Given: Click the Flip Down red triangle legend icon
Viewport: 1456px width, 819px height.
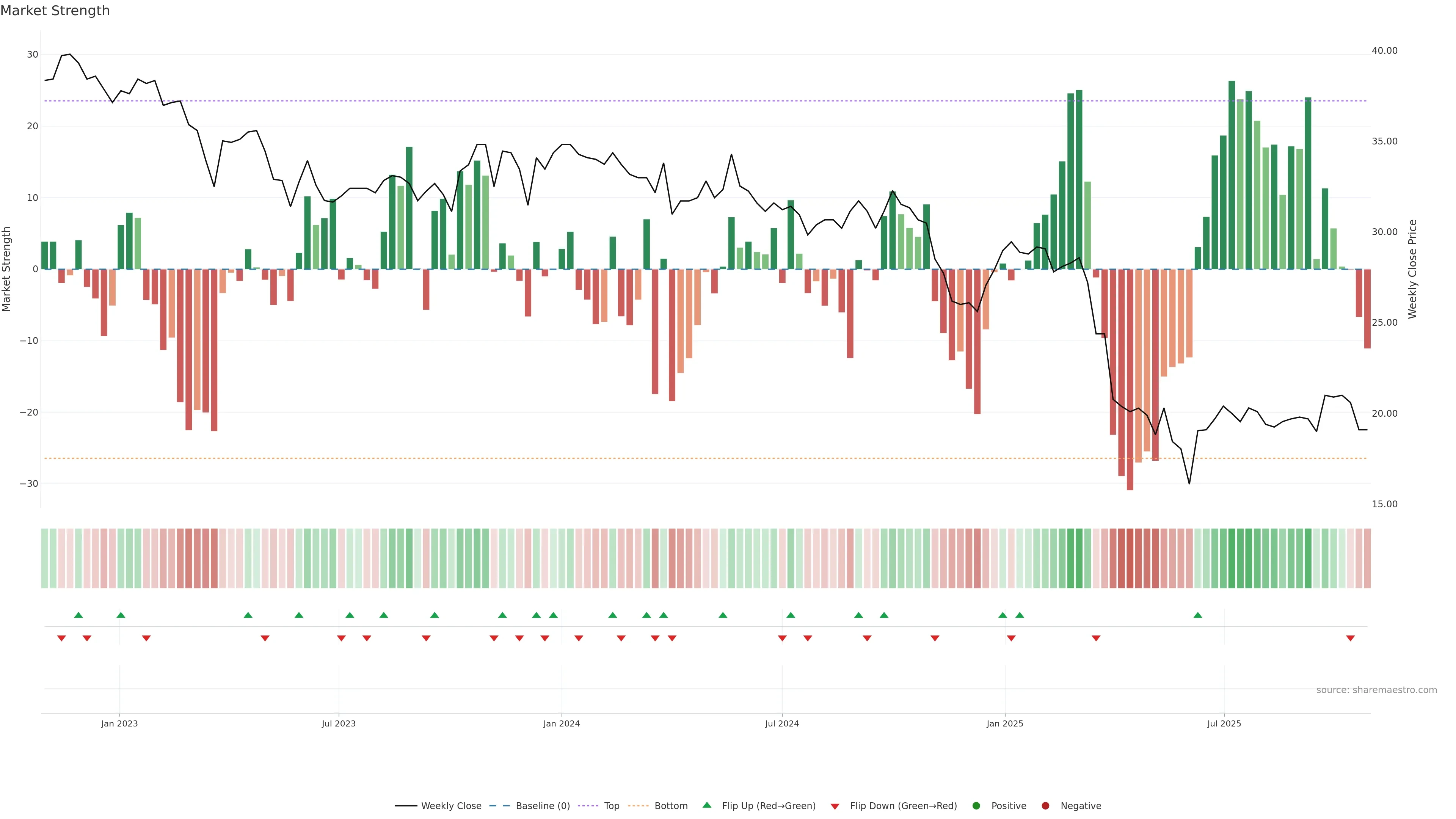Looking at the screenshot, I should (835, 806).
